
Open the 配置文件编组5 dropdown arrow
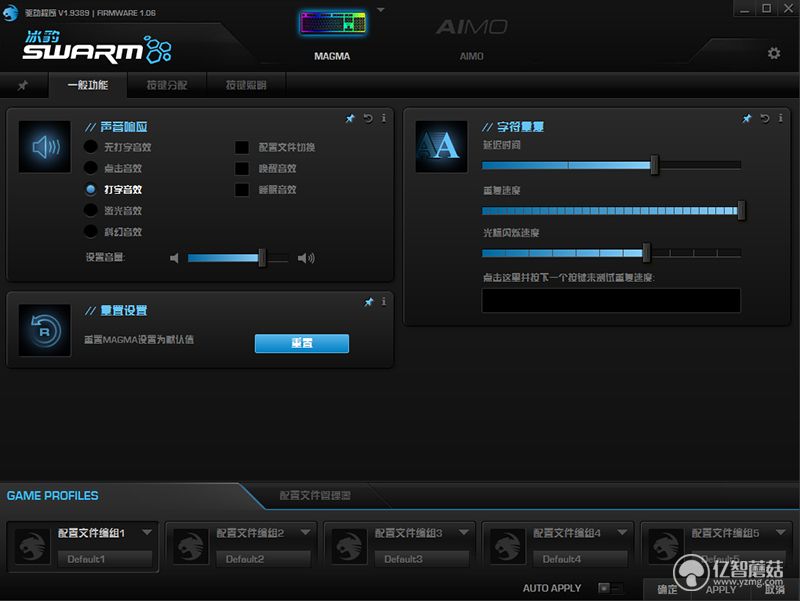click(x=781, y=533)
